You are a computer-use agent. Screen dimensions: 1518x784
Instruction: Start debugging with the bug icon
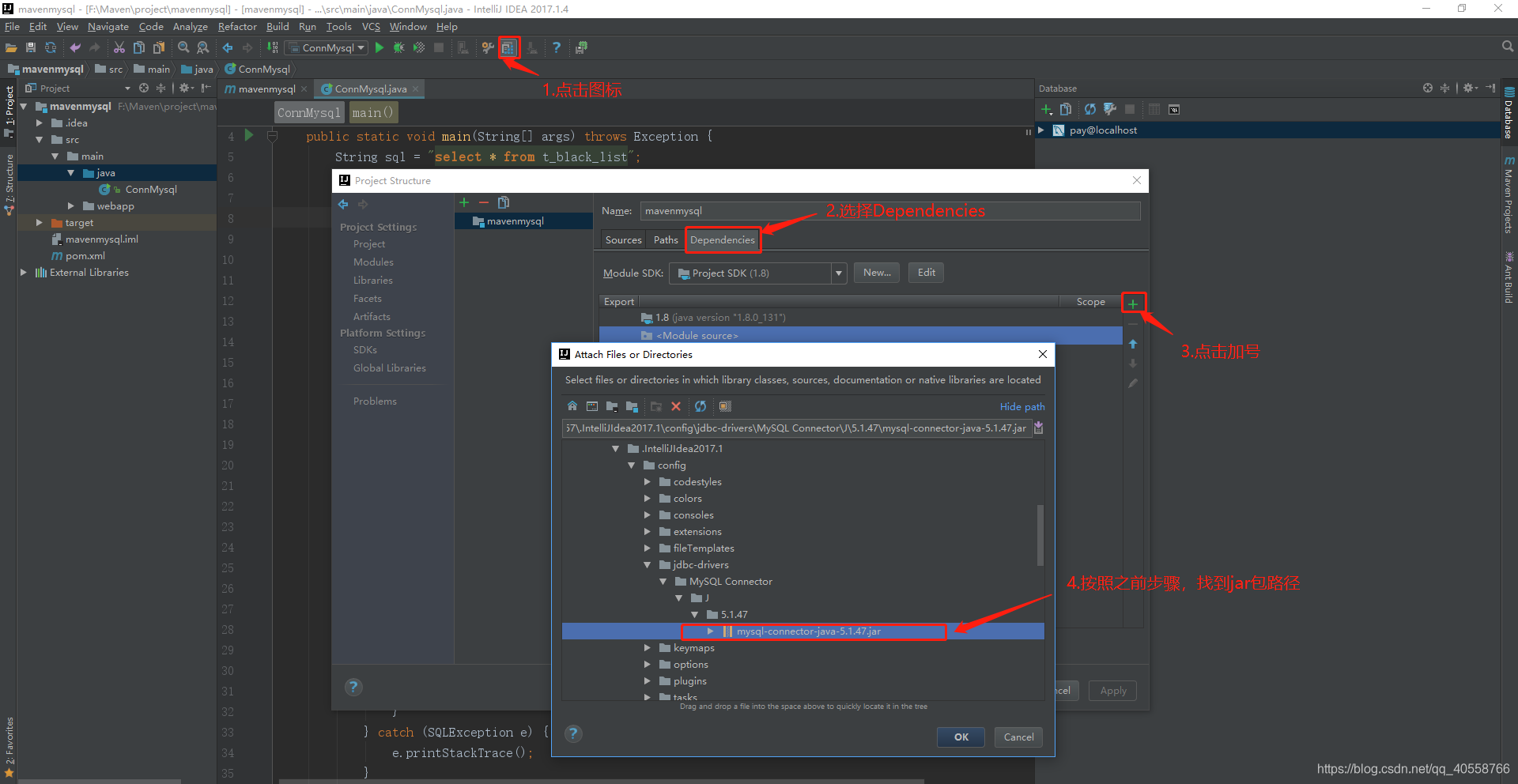tap(398, 47)
